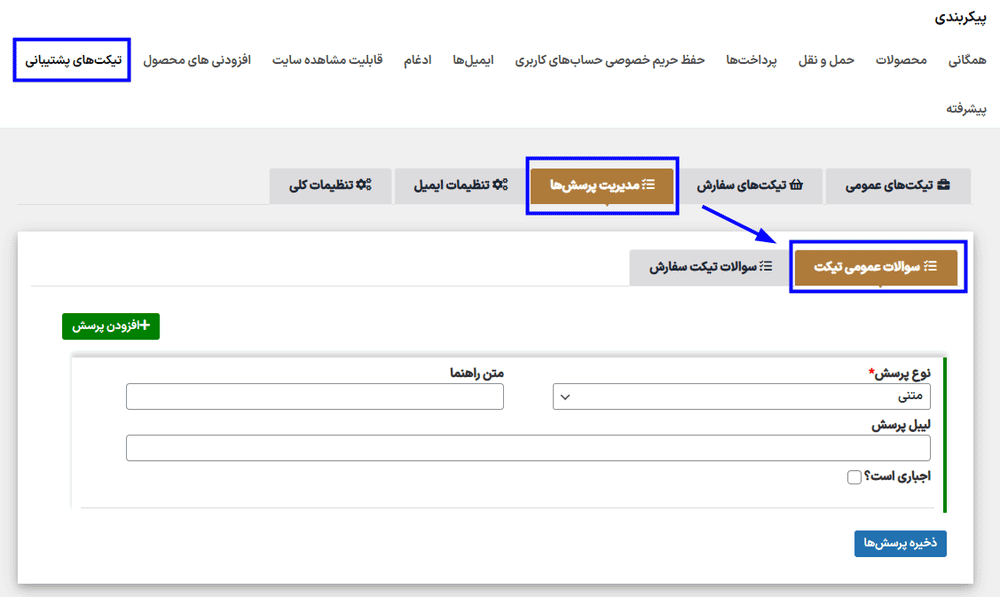The height and width of the screenshot is (597, 1000).
Task: Open the تنظیمات ایمیل tab
Action: pos(460,186)
